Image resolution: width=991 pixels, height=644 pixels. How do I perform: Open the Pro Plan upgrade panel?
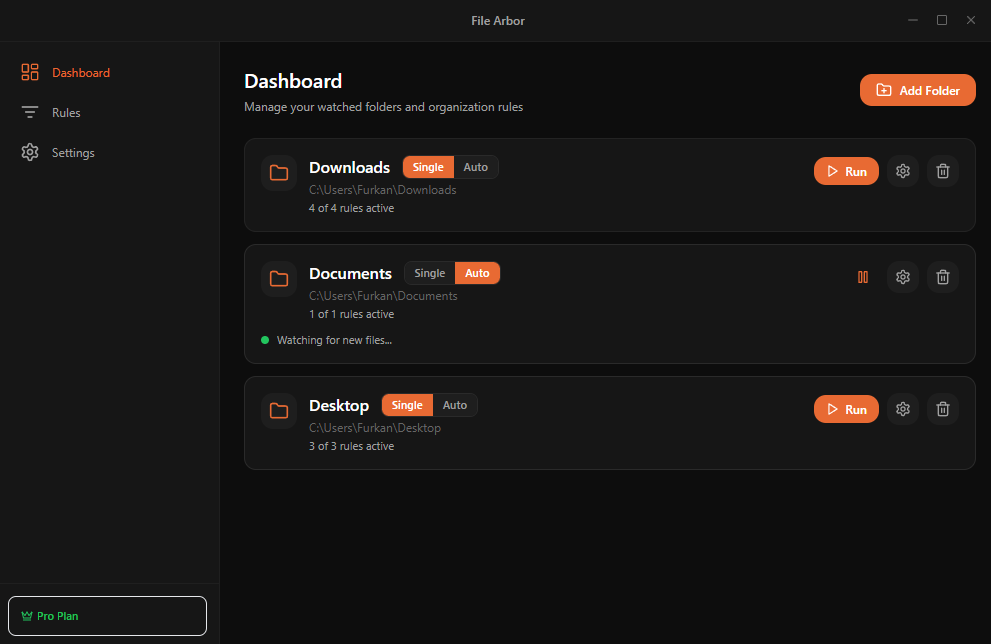coord(107,616)
